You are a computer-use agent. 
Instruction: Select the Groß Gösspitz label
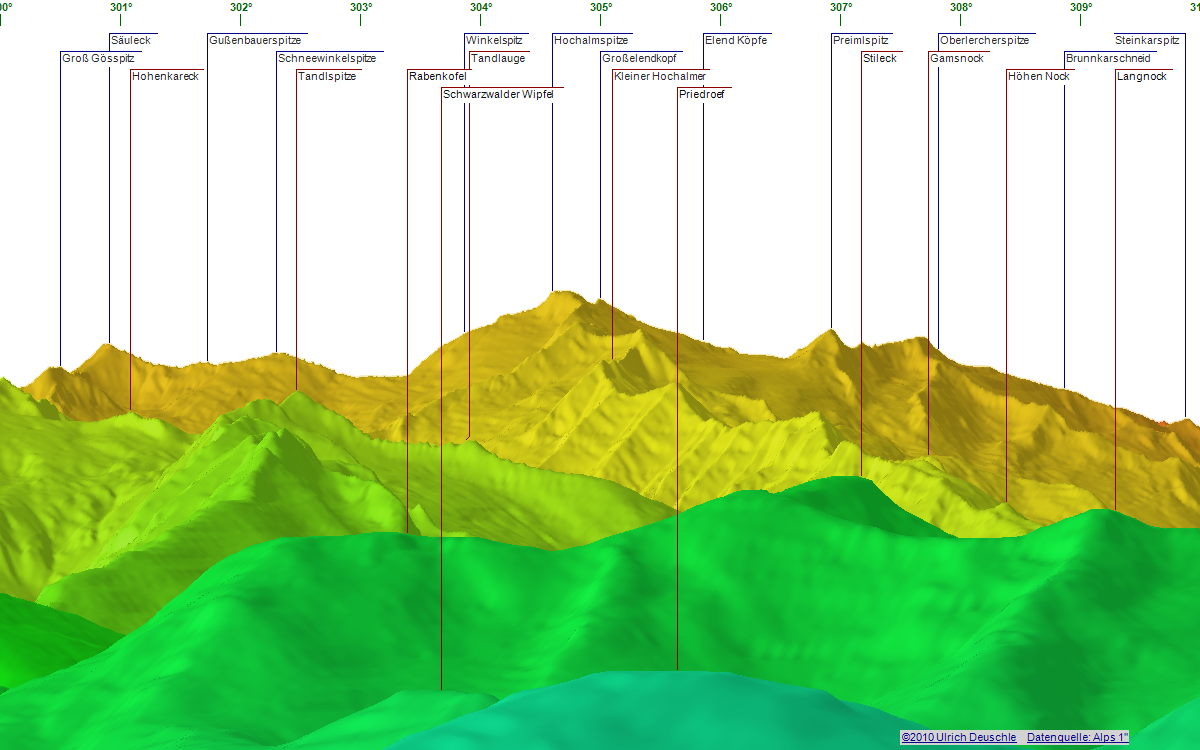[98, 59]
